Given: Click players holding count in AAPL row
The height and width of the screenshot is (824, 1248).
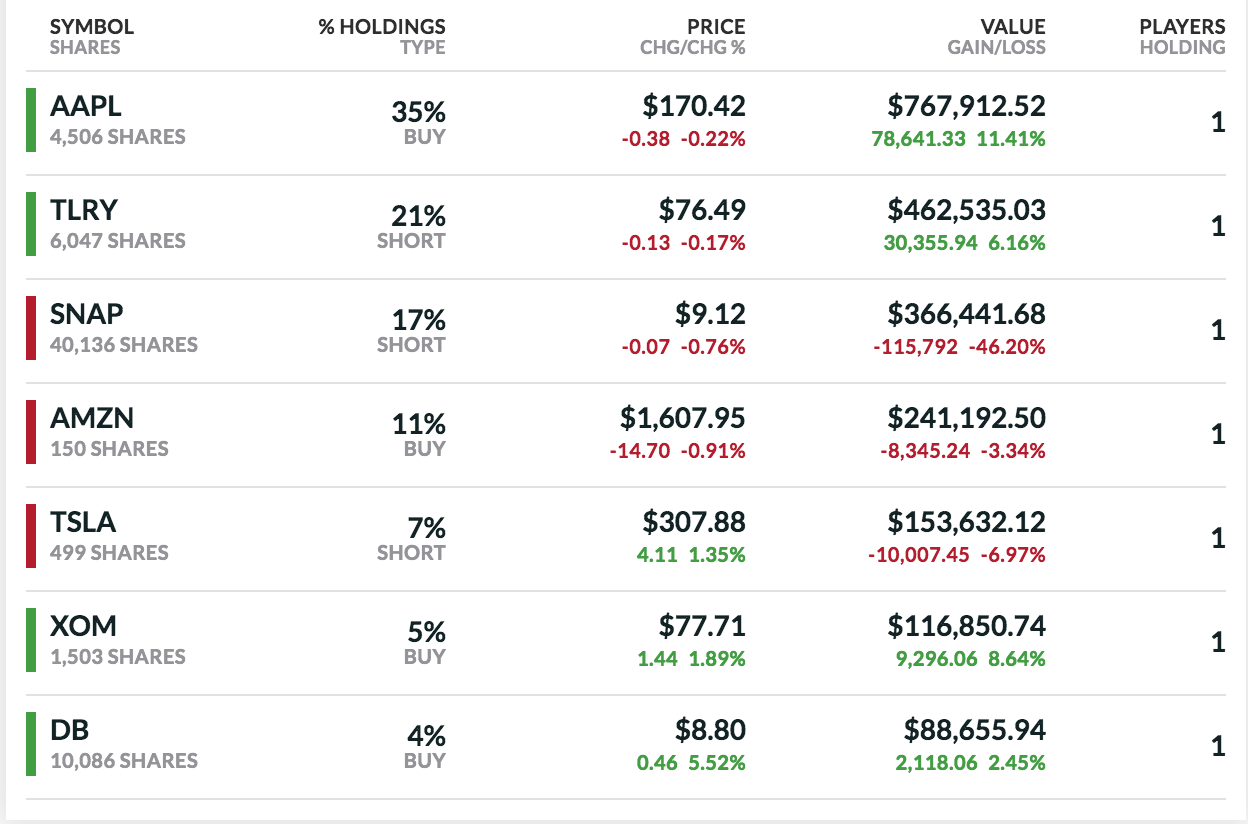Looking at the screenshot, I should (x=1218, y=122).
